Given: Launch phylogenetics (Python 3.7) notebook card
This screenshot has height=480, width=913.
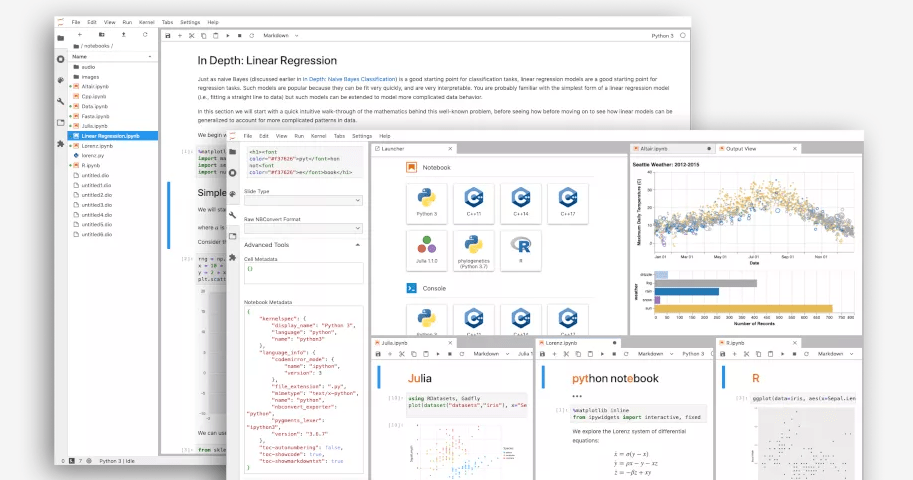Looking at the screenshot, I should point(473,250).
